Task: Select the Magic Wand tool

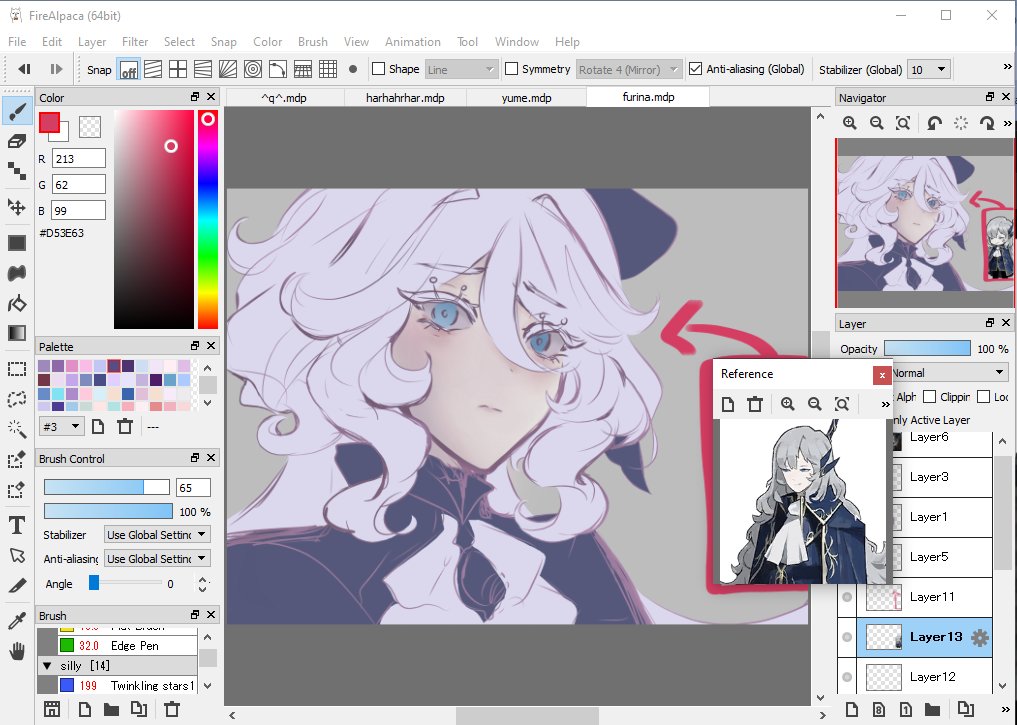Action: click(18, 429)
